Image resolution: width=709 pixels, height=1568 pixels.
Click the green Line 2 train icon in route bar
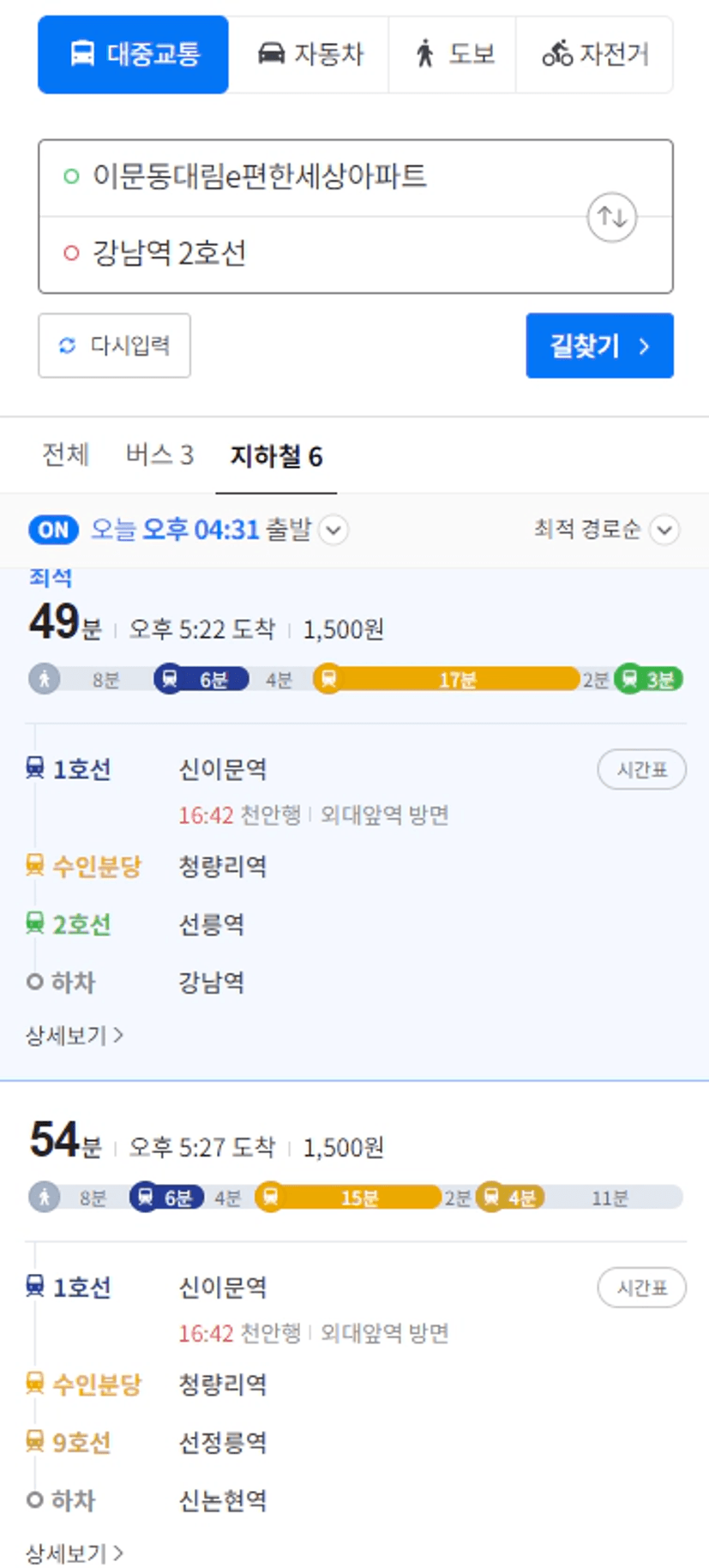630,679
